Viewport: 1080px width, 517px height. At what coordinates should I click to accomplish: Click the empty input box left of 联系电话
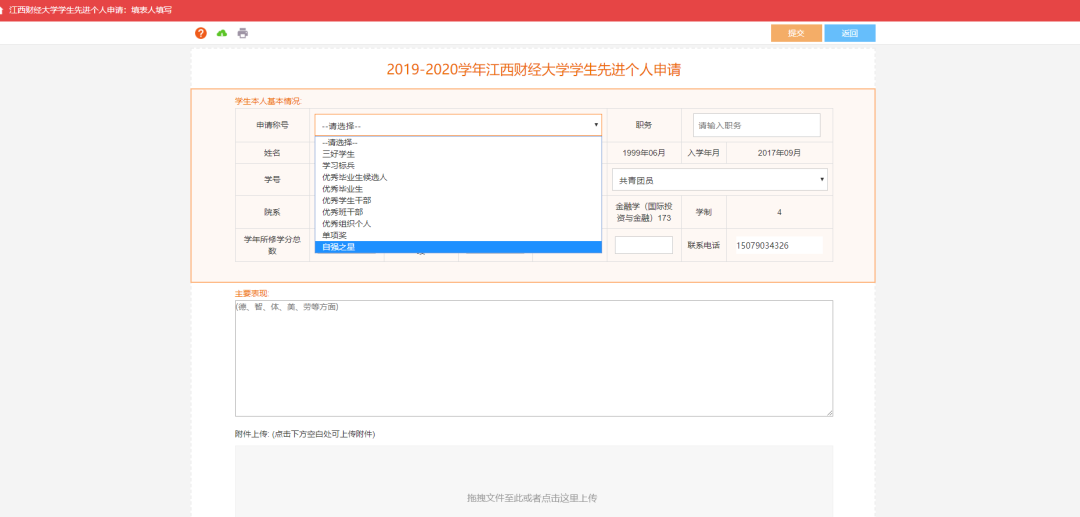click(643, 245)
